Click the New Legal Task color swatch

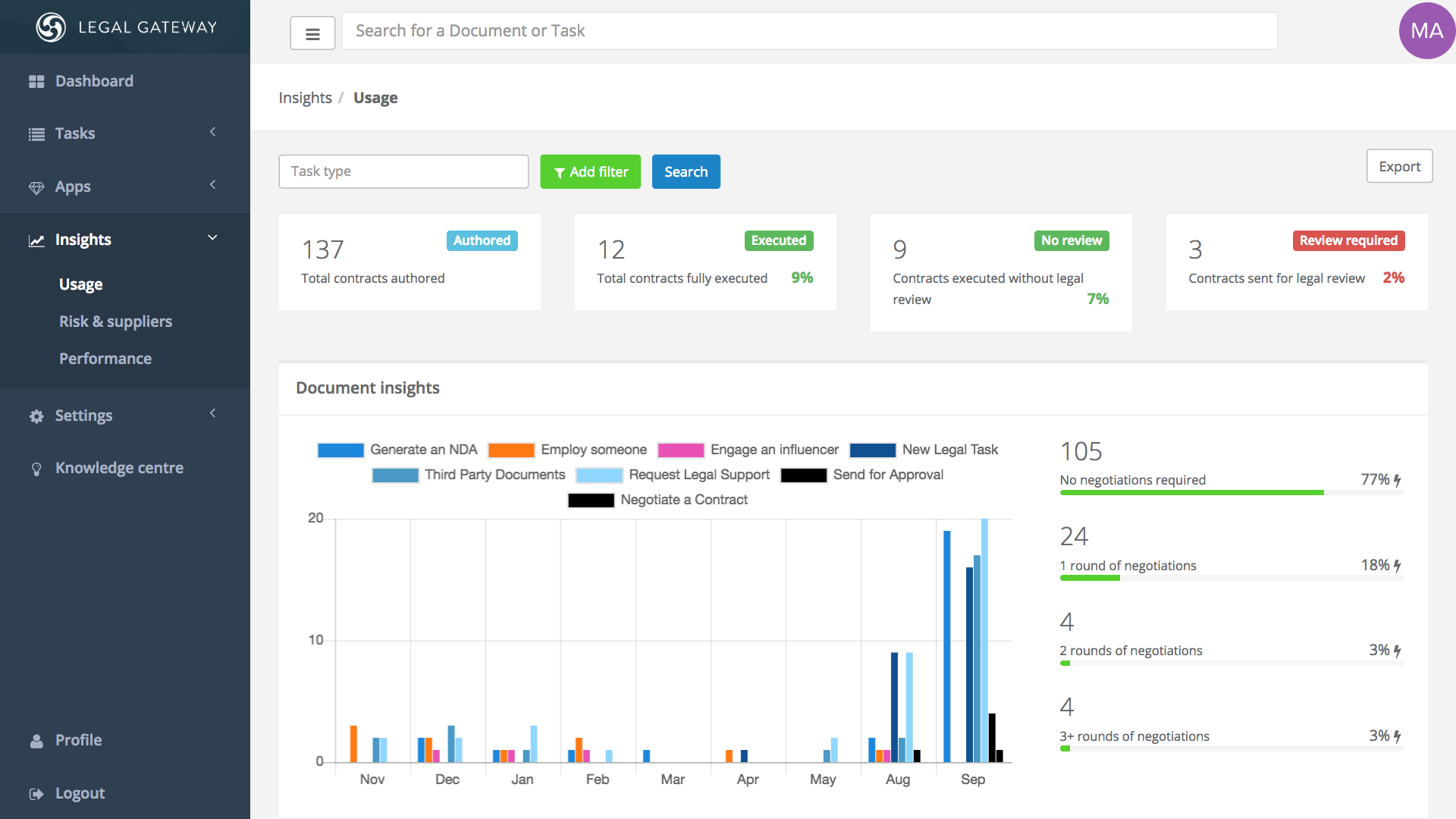tap(872, 450)
